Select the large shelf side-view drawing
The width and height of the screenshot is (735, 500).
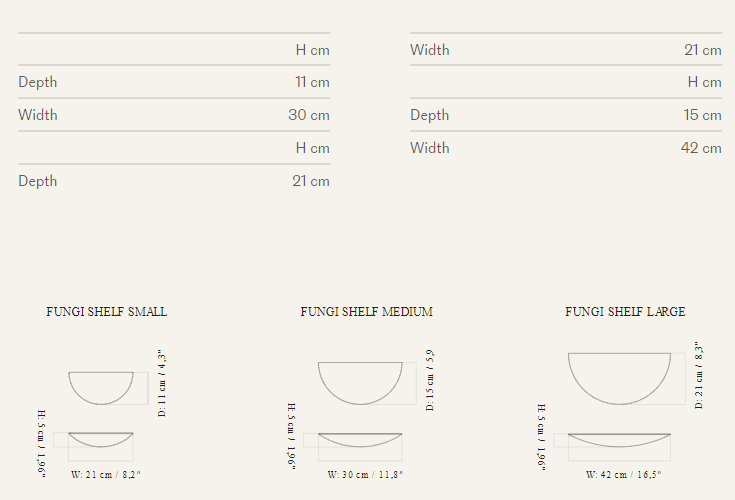point(619,439)
